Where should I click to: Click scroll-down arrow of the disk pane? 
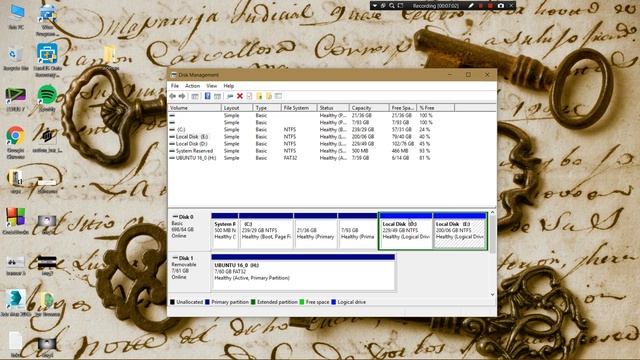(x=493, y=294)
